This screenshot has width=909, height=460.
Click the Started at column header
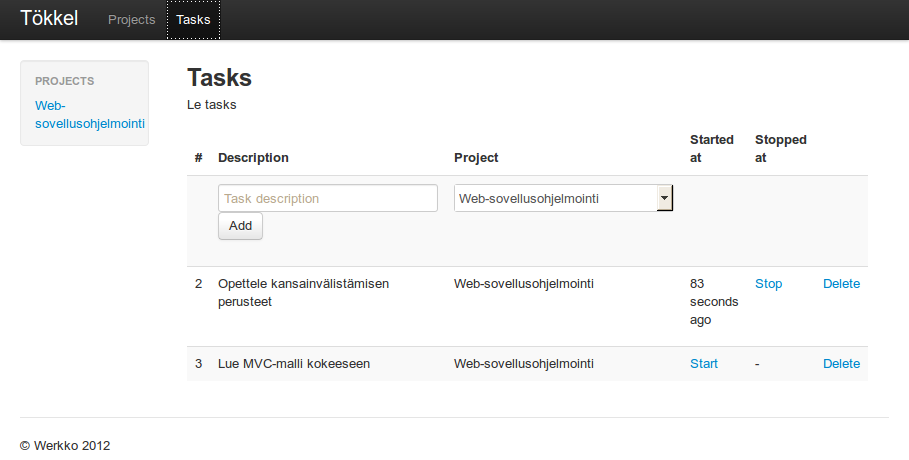coord(712,148)
